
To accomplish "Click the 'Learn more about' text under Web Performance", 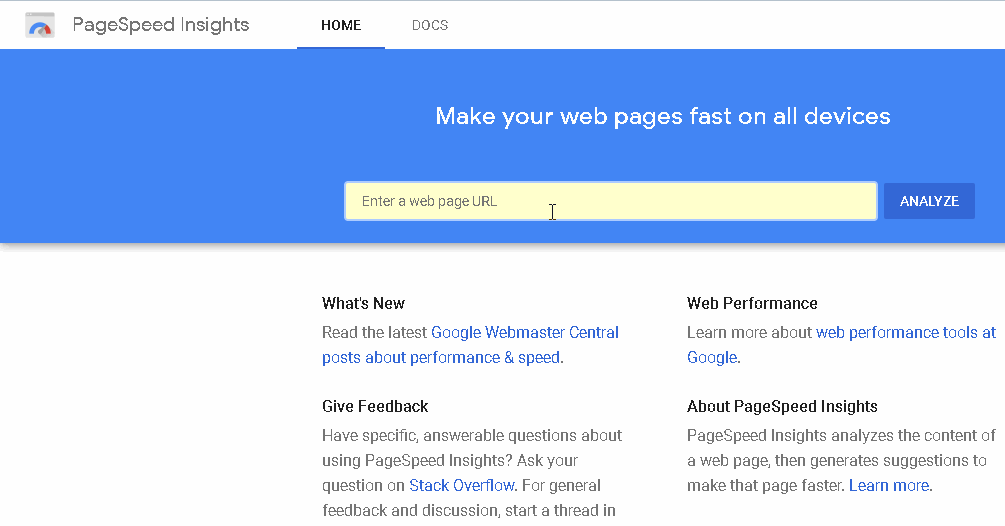I will click(x=750, y=332).
